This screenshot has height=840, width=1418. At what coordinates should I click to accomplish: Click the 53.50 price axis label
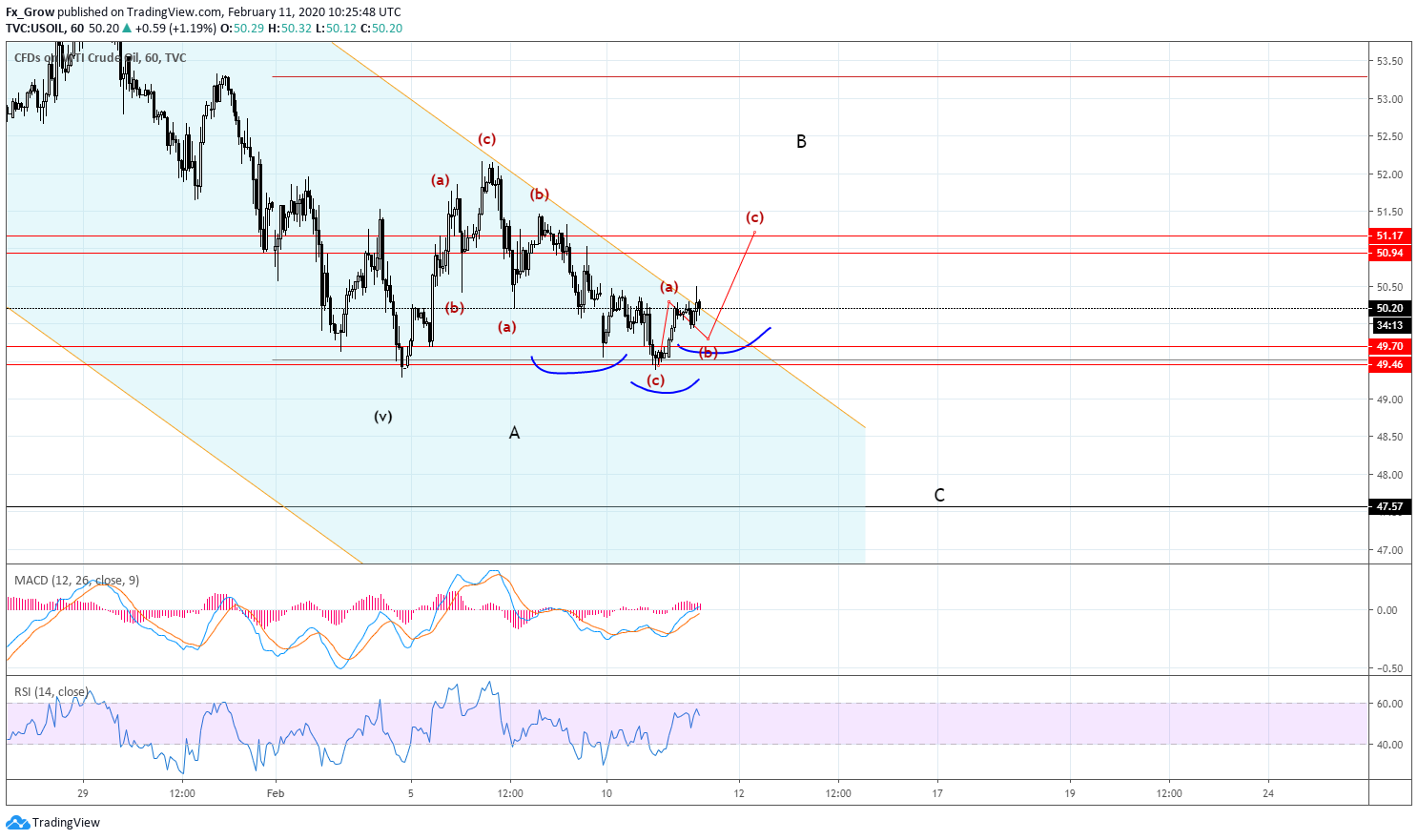1389,61
